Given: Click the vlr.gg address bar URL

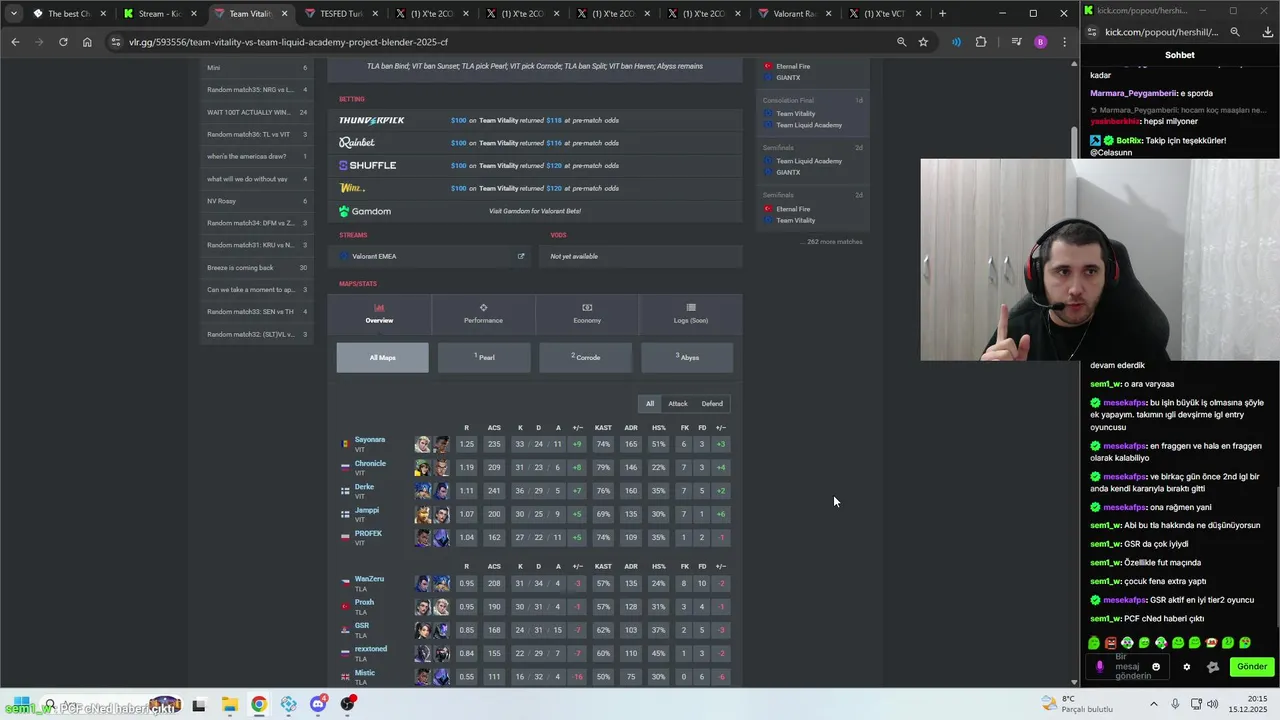Looking at the screenshot, I should (x=288, y=42).
